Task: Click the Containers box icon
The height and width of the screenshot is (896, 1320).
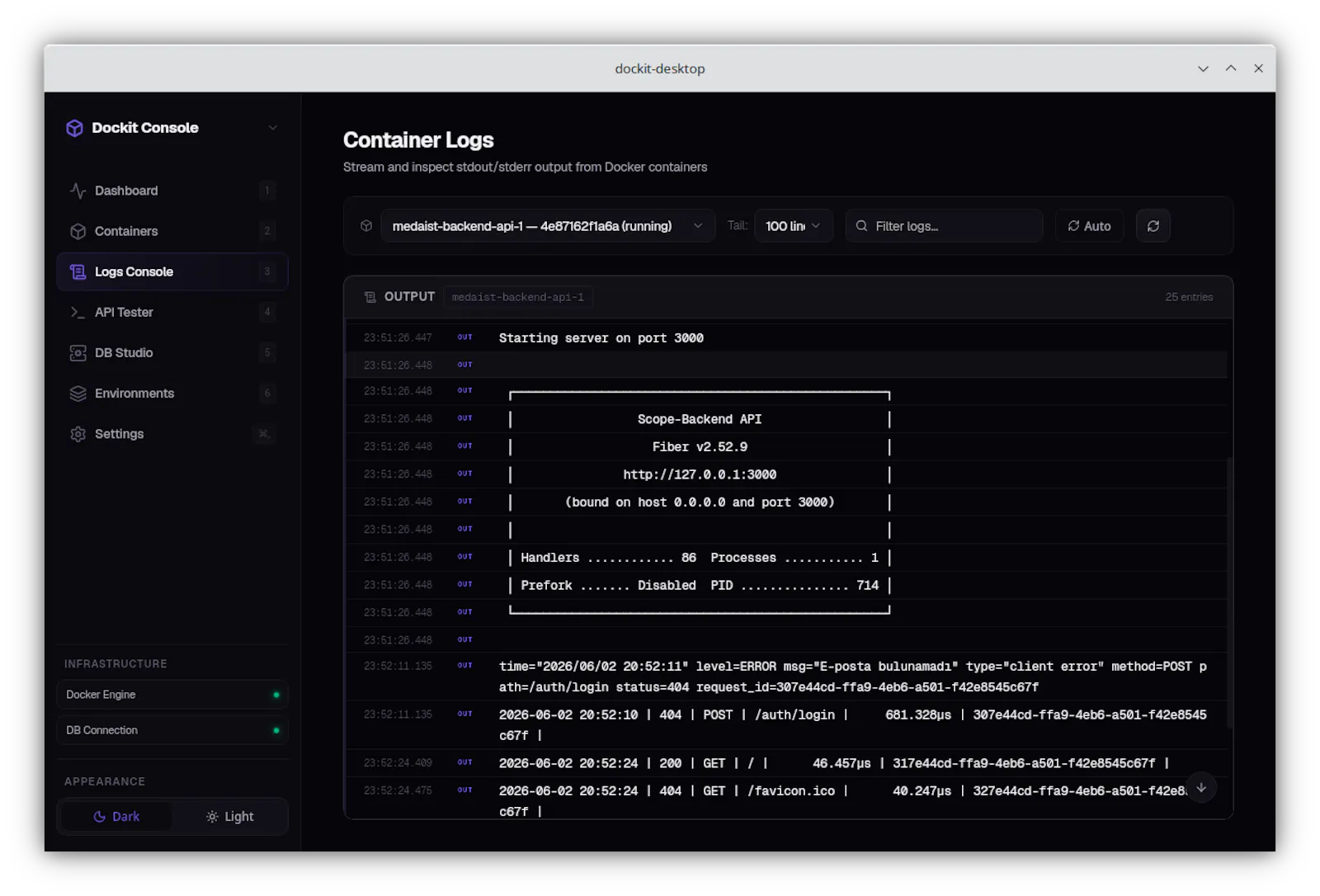Action: pyautogui.click(x=78, y=231)
